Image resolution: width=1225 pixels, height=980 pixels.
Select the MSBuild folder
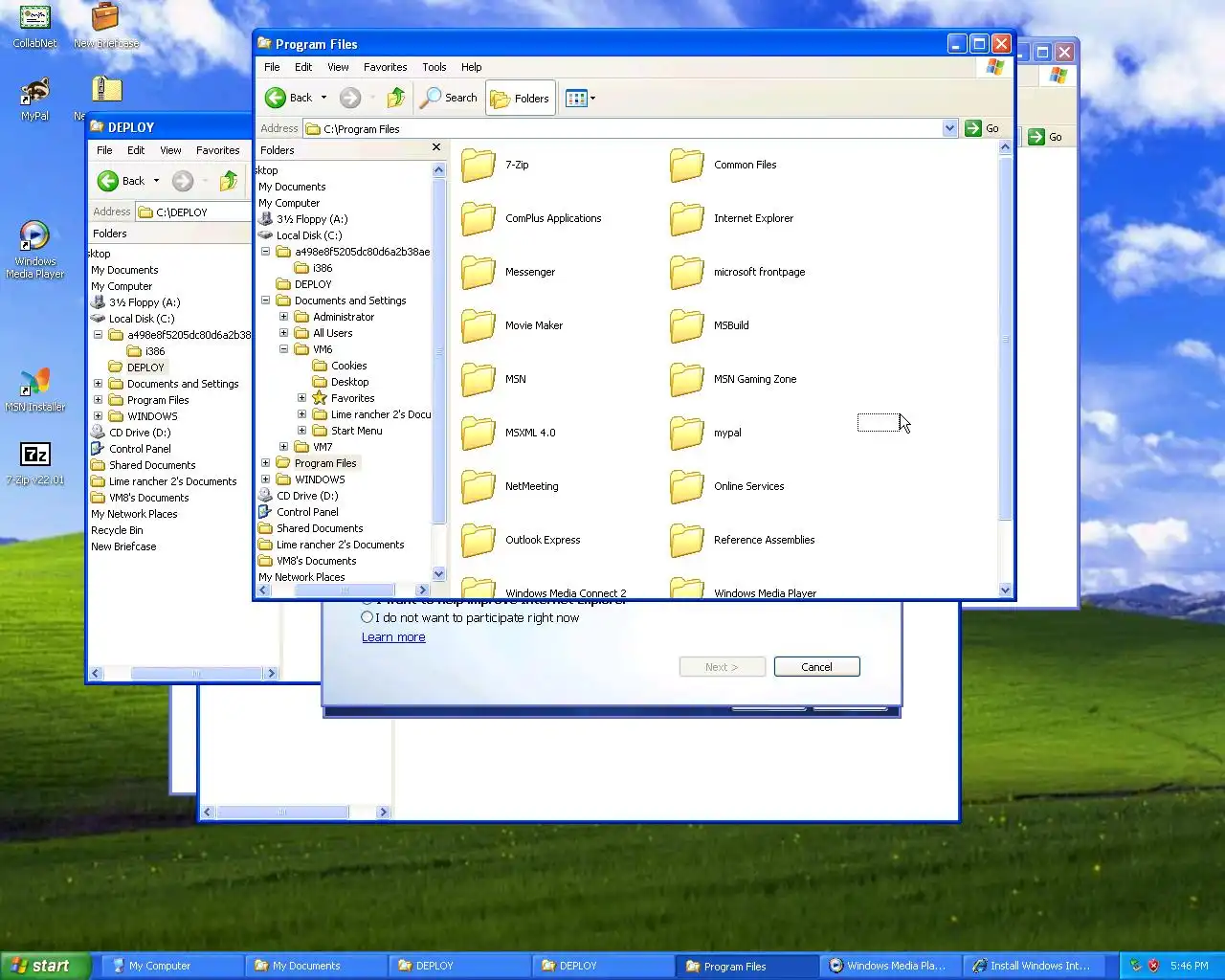(x=710, y=325)
